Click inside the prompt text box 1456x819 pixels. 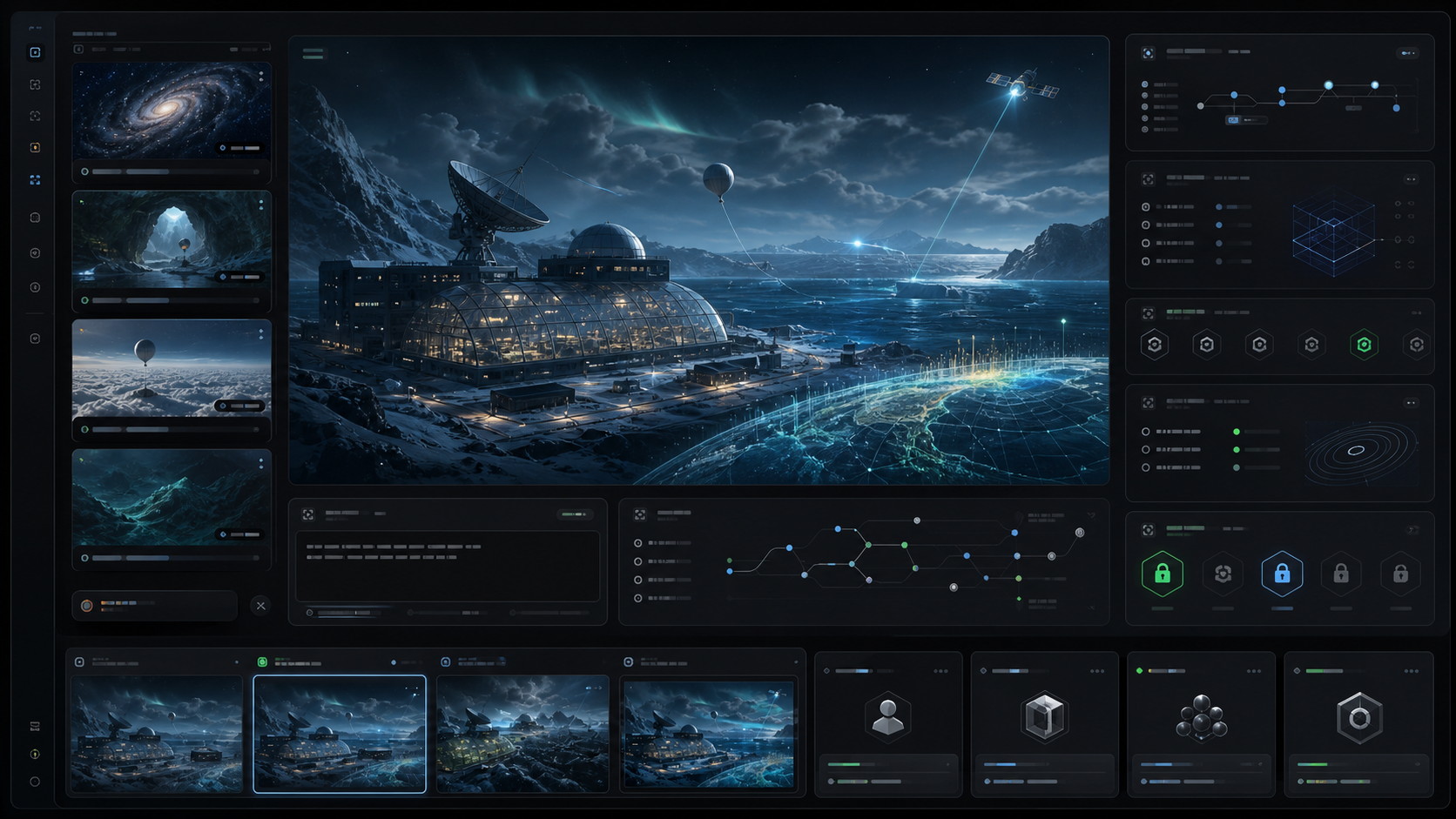[448, 566]
